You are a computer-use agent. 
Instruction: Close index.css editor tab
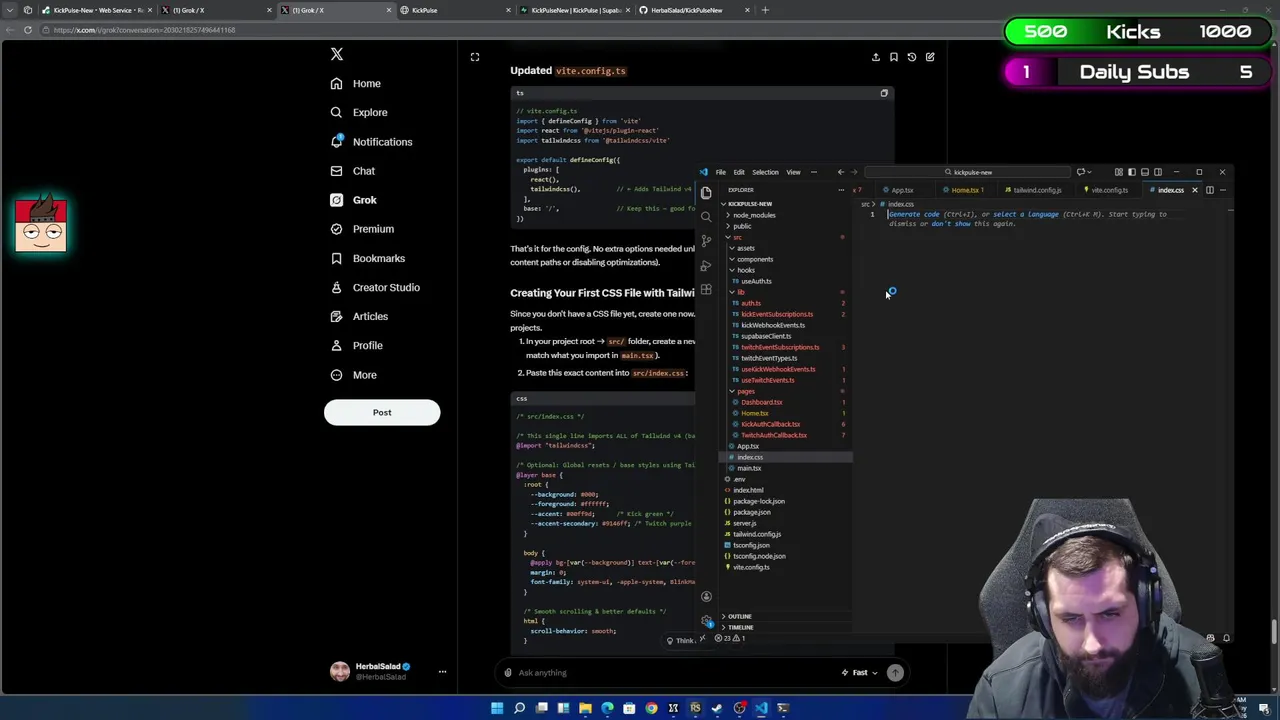[1194, 190]
